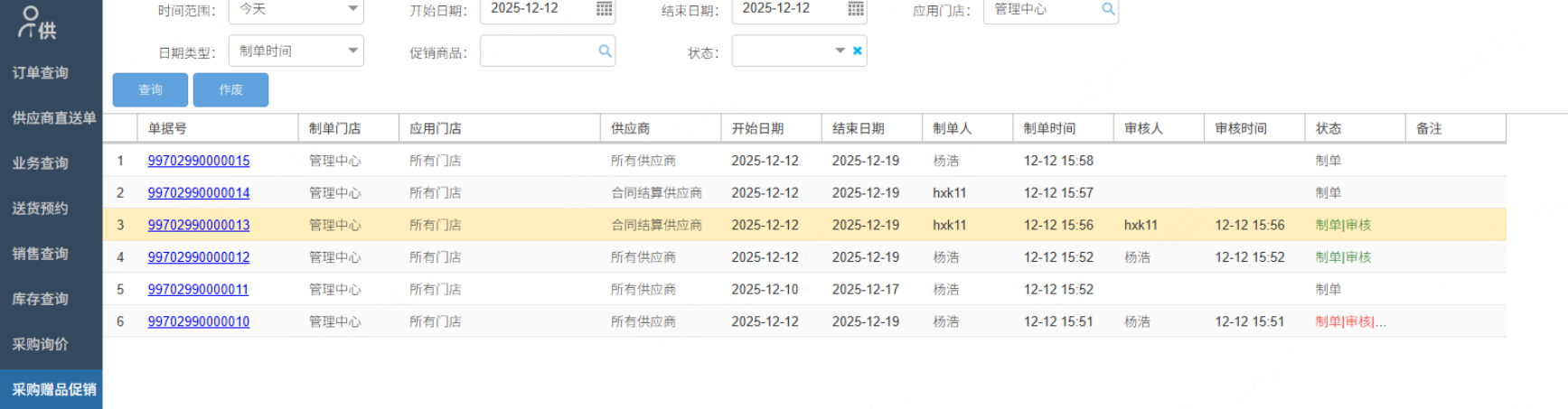This screenshot has height=409, width=1568.
Task: Sort by the 开始日期 column header
Action: tap(772, 128)
